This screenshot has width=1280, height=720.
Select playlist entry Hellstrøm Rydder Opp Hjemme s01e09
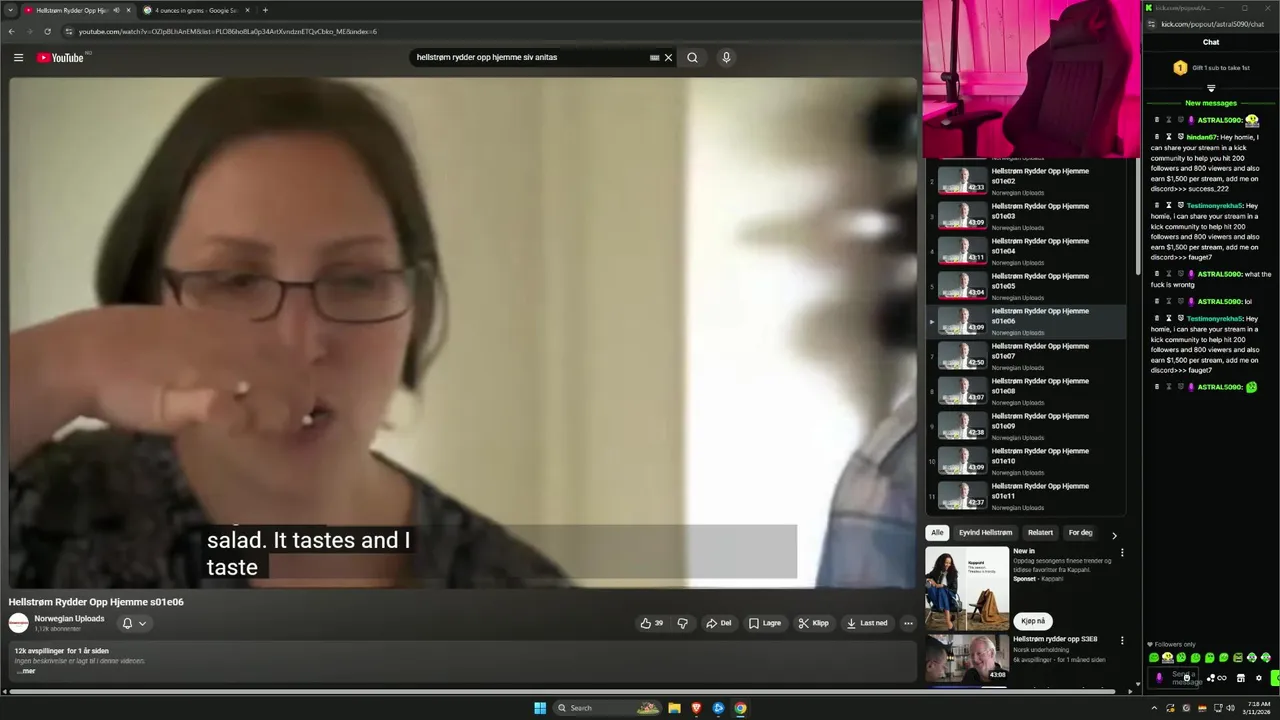pos(1028,426)
